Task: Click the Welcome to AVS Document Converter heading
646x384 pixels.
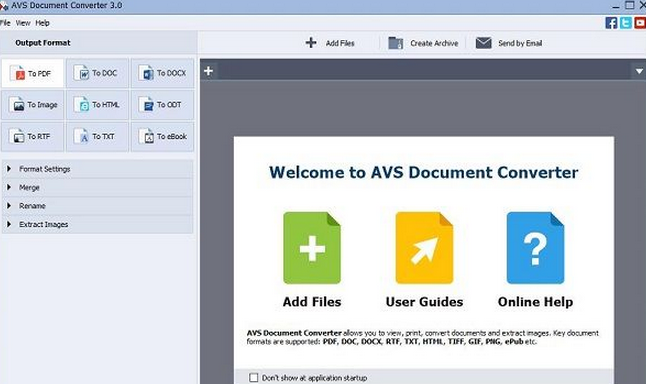Action: click(424, 172)
